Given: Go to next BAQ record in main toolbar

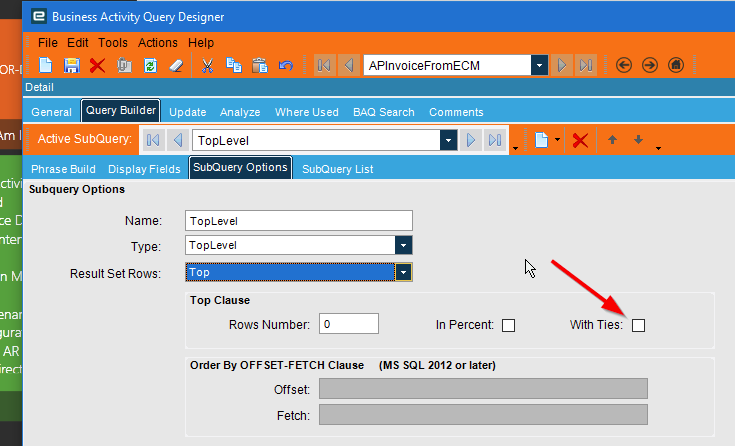Looking at the screenshot, I should pyautogui.click(x=562, y=65).
